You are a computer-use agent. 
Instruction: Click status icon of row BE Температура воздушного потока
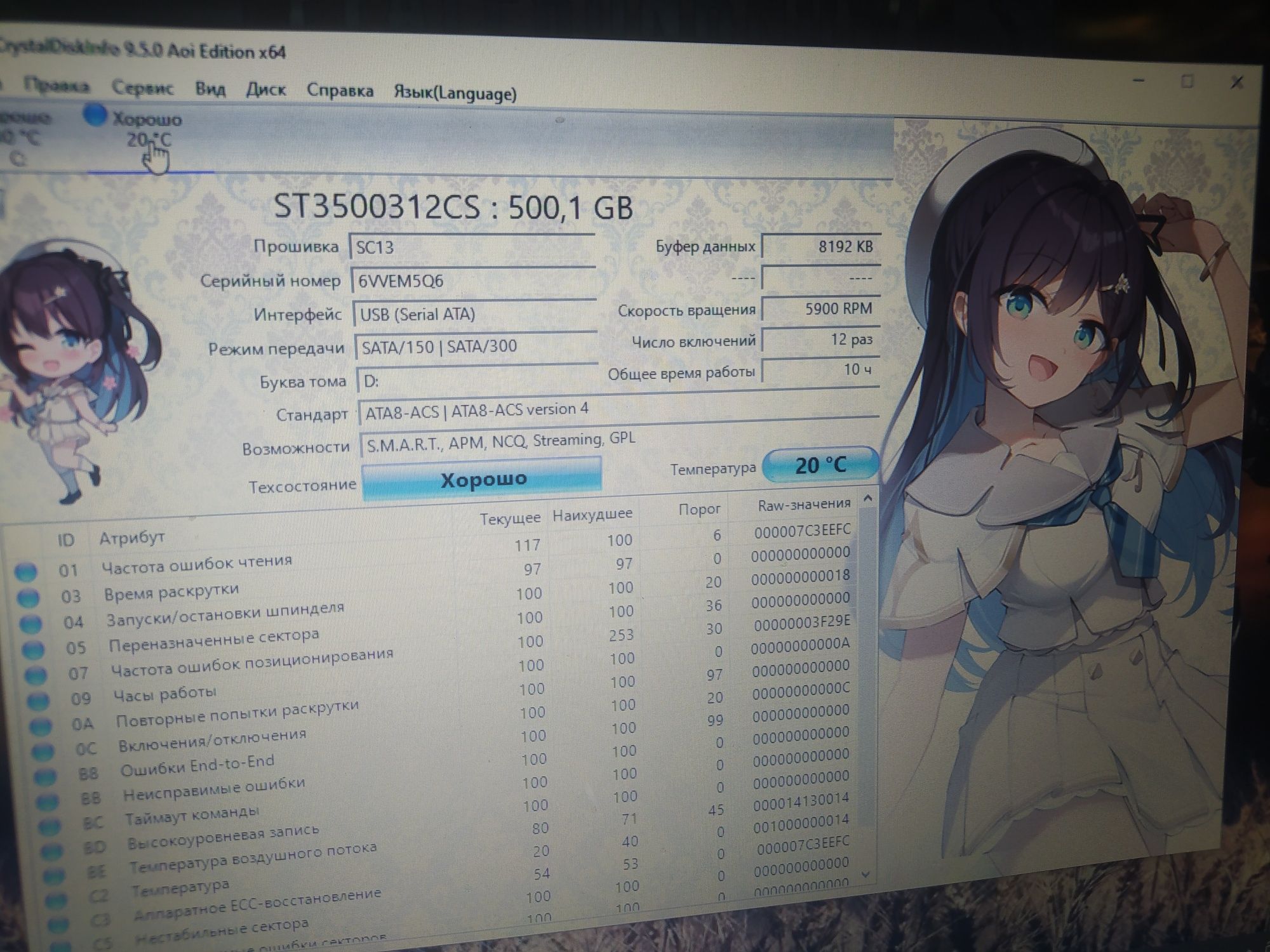[54, 876]
